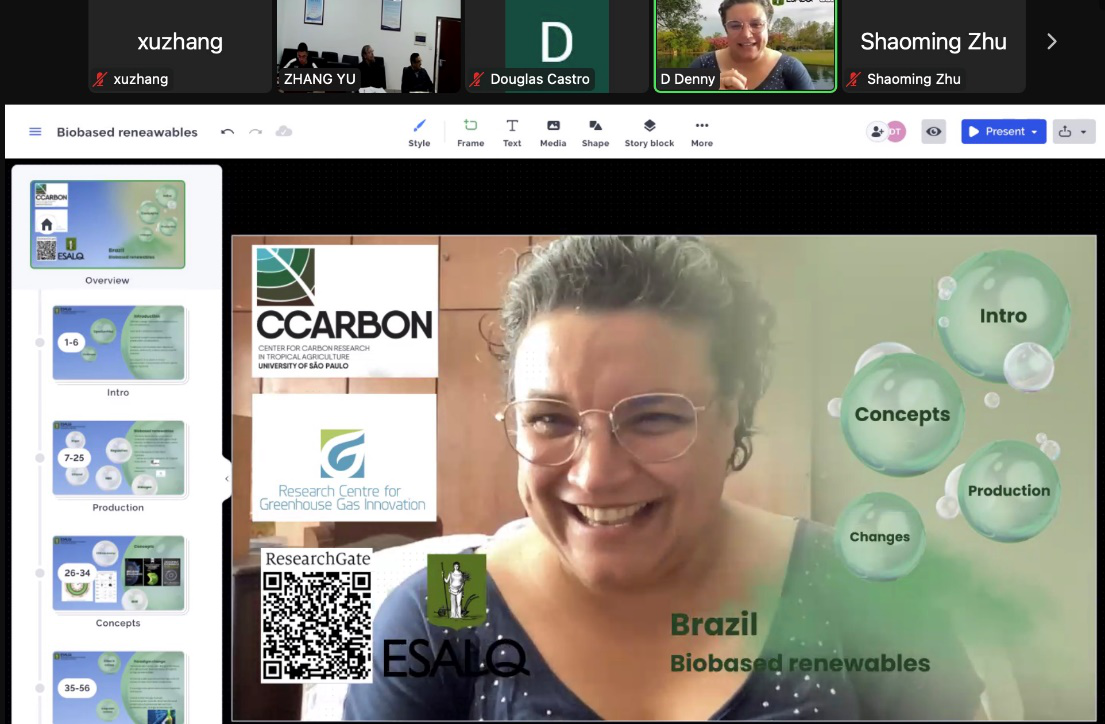Collapse the slide sidebar panel
1105x724 pixels.
(227, 479)
